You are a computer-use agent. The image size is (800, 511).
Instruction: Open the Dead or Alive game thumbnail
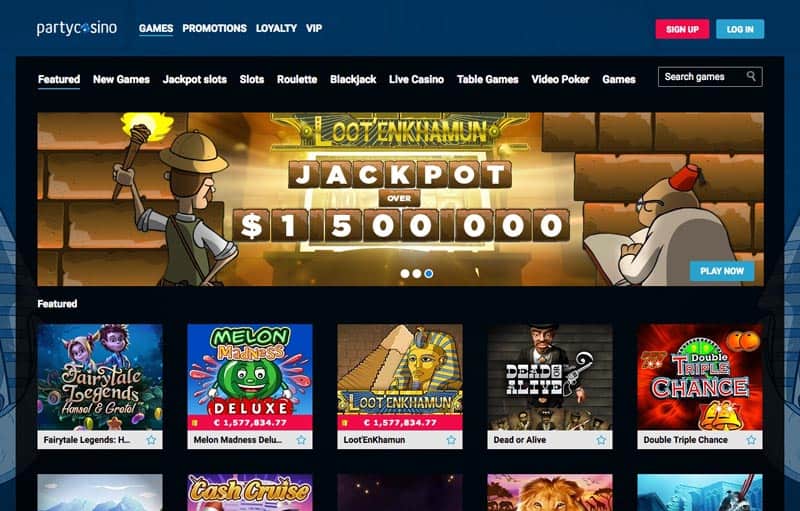pyautogui.click(x=550, y=377)
